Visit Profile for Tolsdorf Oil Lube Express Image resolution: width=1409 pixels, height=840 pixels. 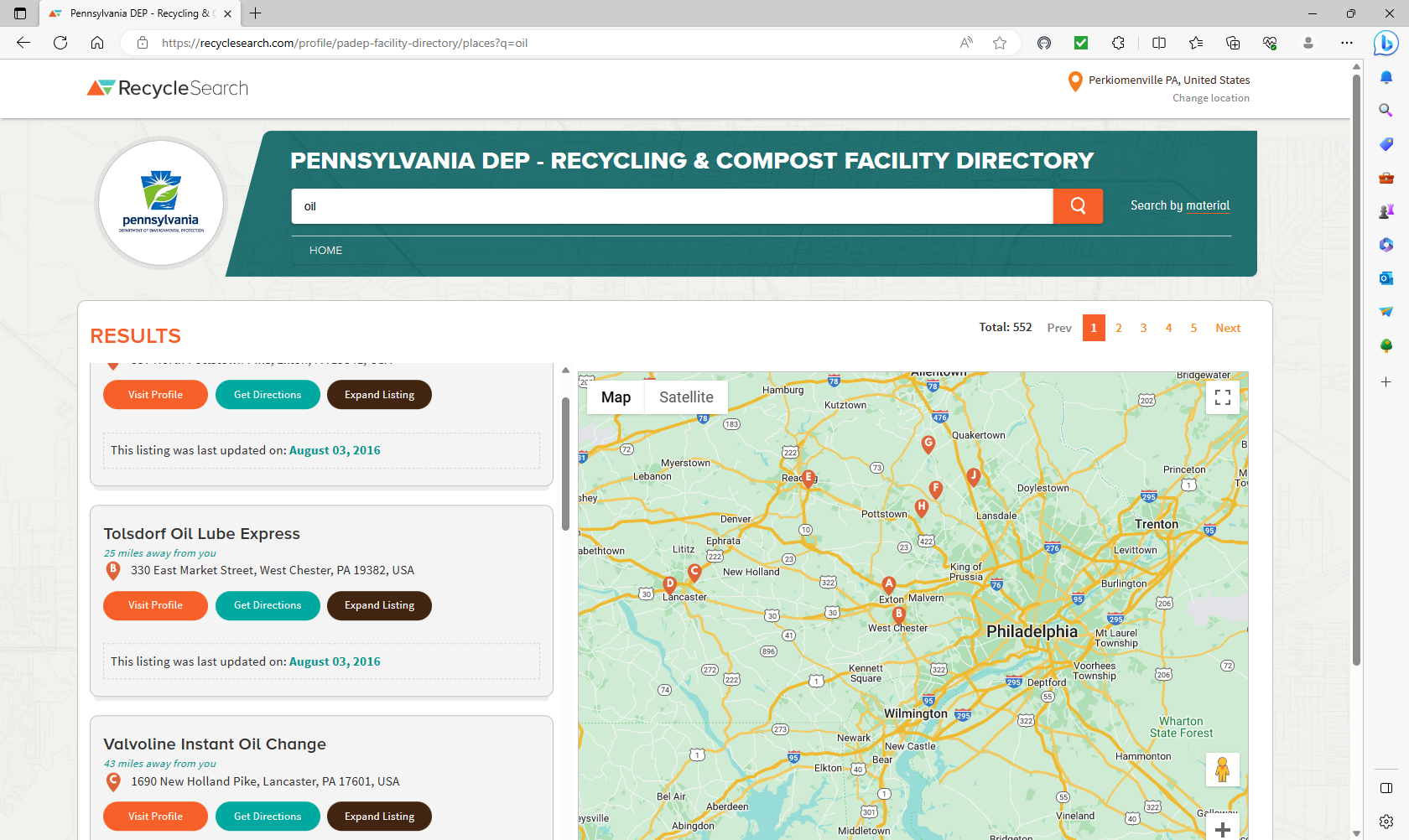155,605
